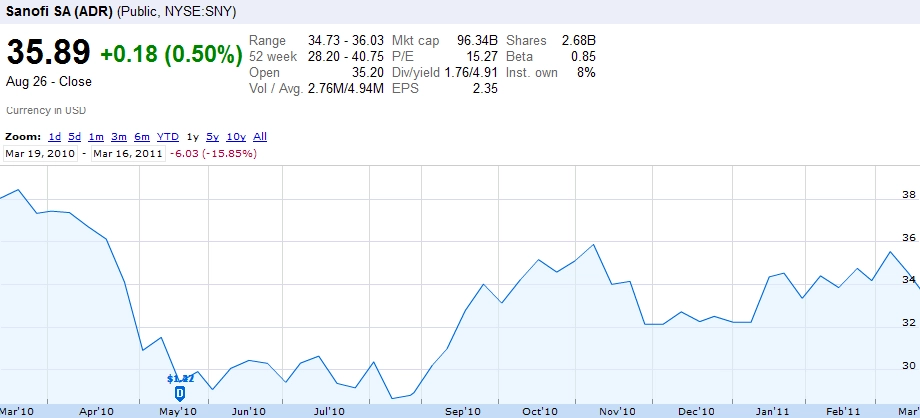Click the (Public, NYSE:SNY) ticker text

click(177, 12)
